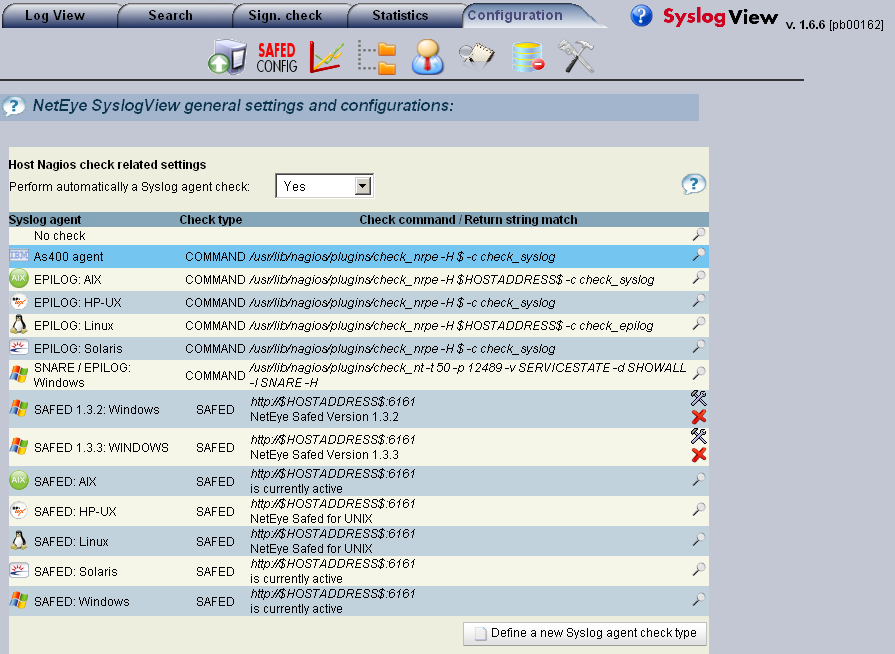Open the Sign. check tab
895x654 pixels.
285,15
